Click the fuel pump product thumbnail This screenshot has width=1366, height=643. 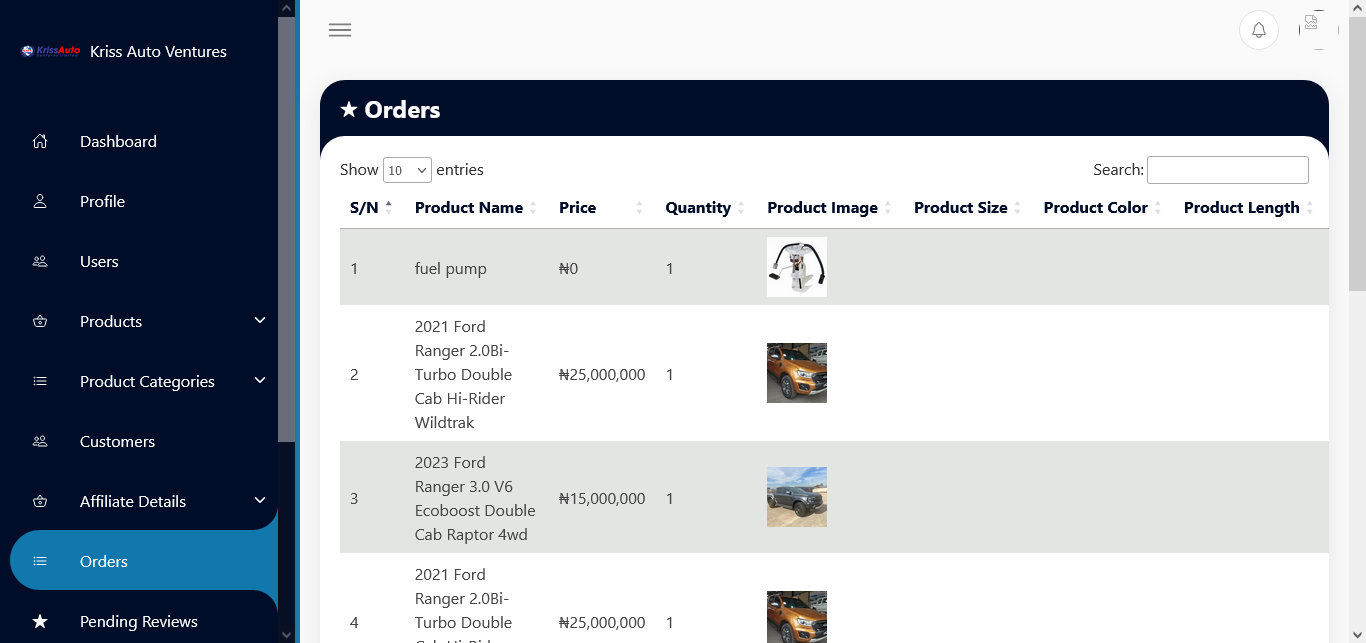[x=797, y=267]
